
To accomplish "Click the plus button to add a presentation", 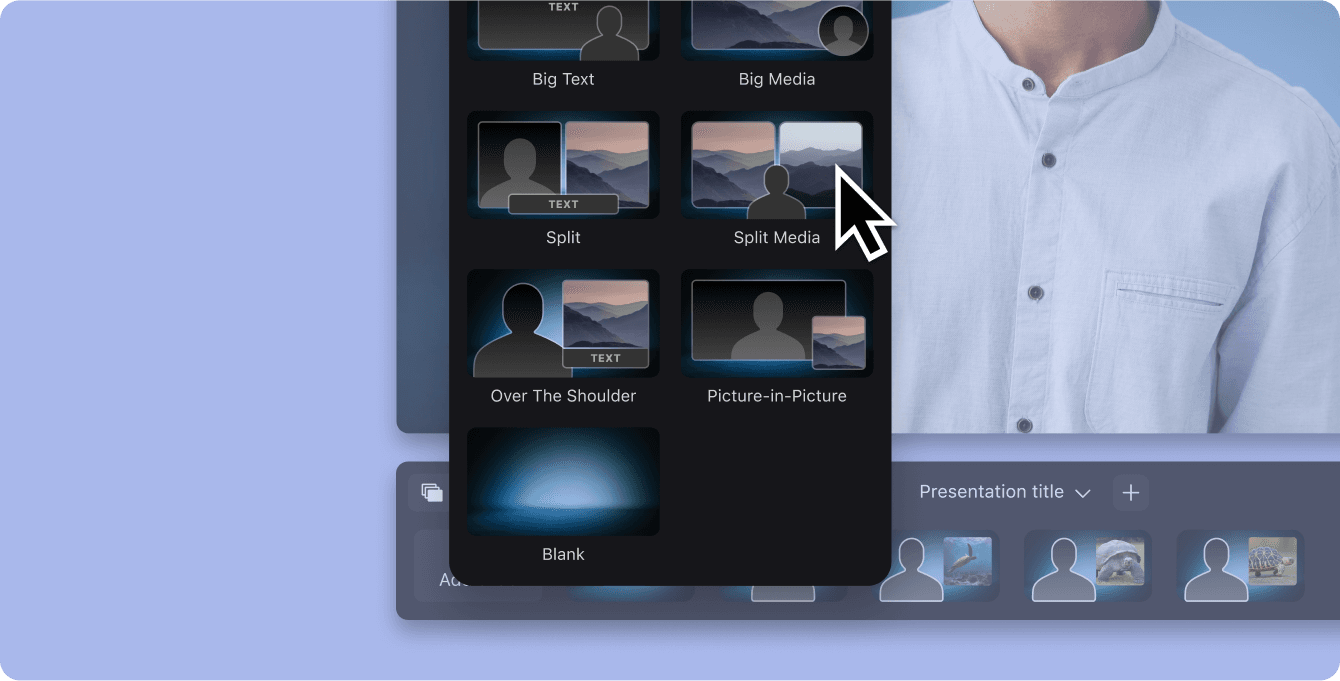I will [x=1131, y=492].
